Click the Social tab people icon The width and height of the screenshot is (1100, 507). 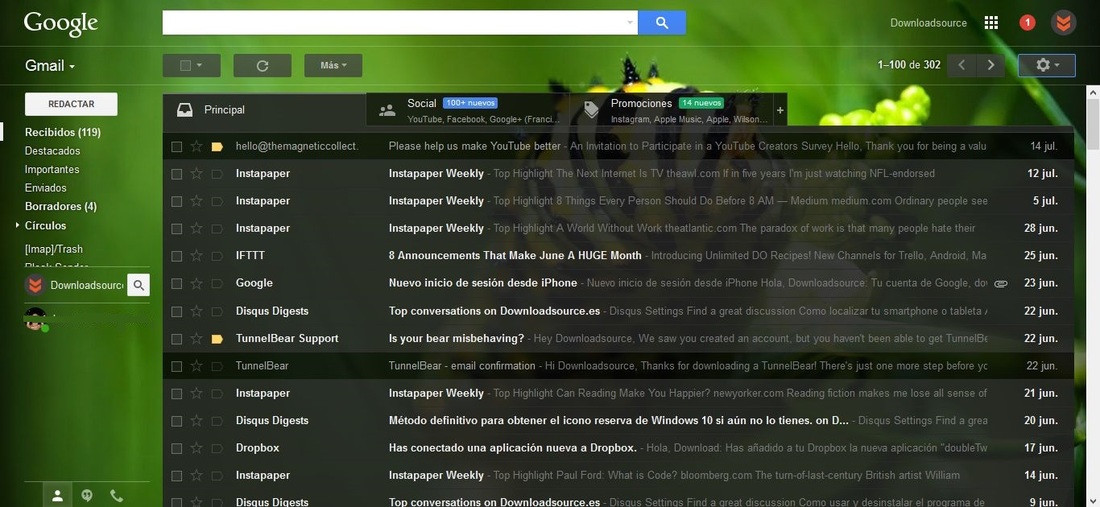387,110
